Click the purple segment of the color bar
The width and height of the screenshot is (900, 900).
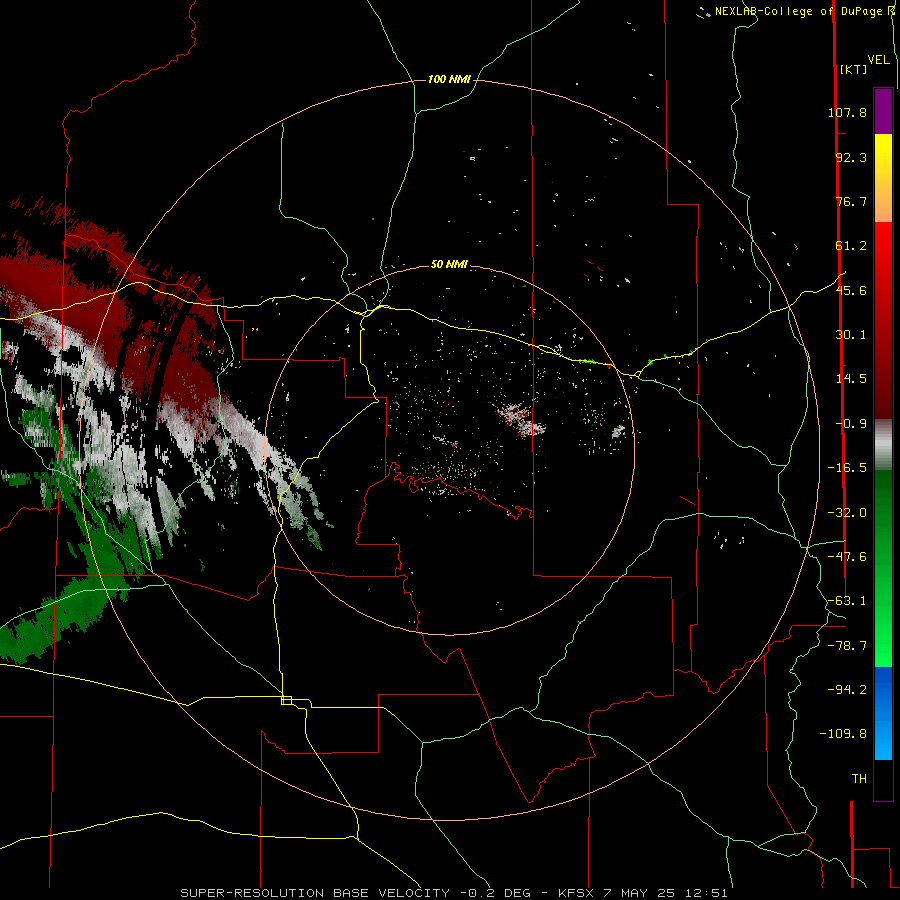click(883, 111)
